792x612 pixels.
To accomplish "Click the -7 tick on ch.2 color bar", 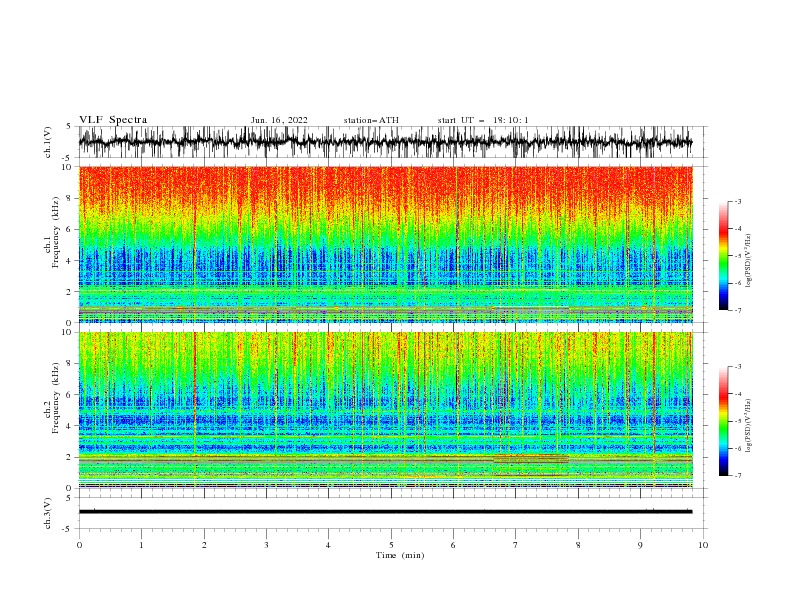I will 737,476.
